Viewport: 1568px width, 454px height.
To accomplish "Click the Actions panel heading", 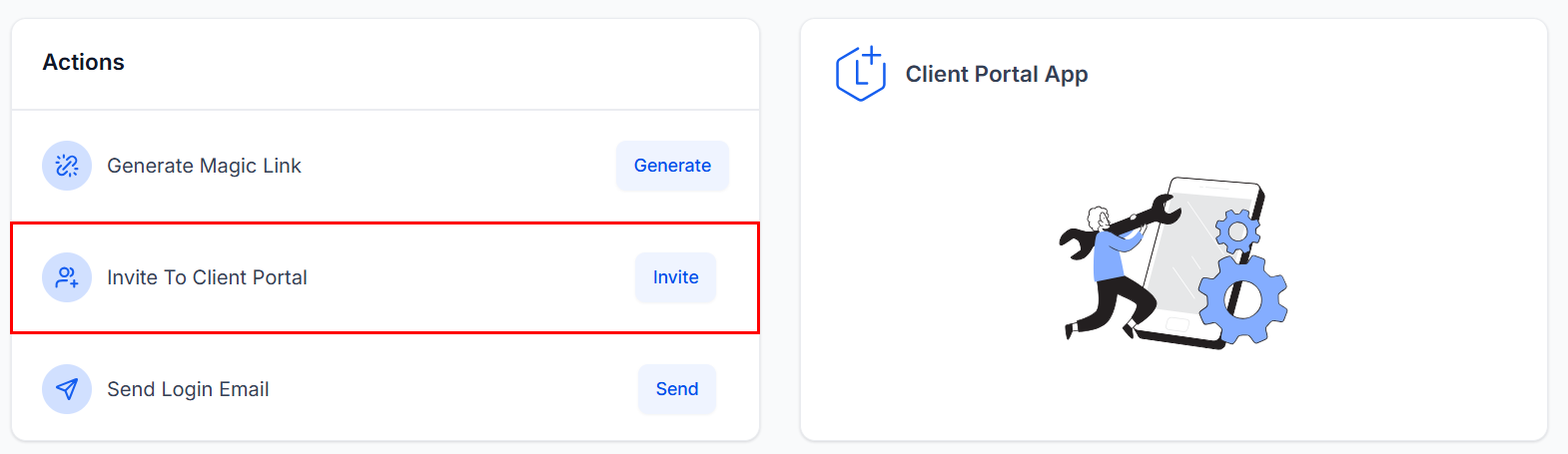I will click(84, 62).
